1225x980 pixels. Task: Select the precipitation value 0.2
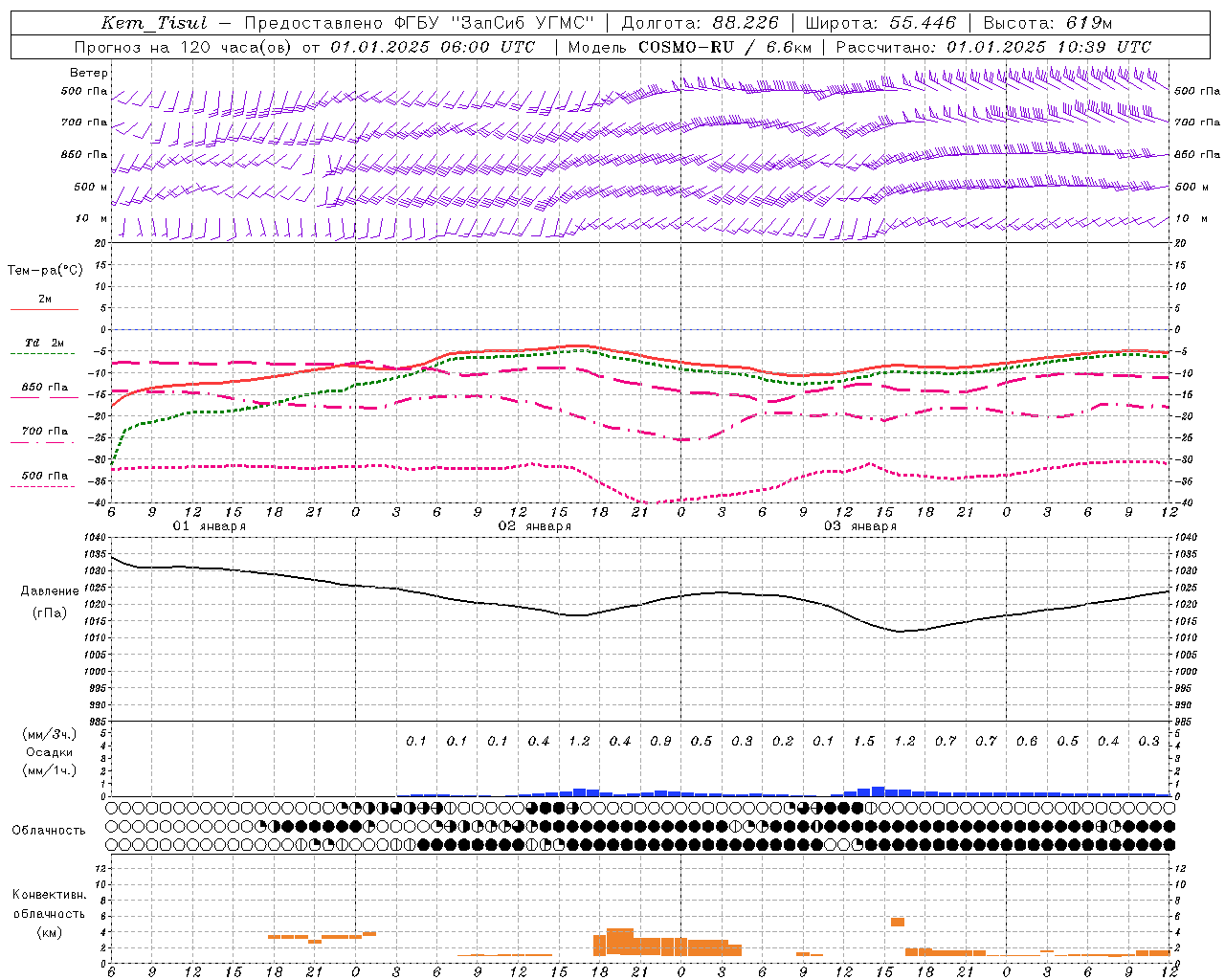click(x=783, y=742)
